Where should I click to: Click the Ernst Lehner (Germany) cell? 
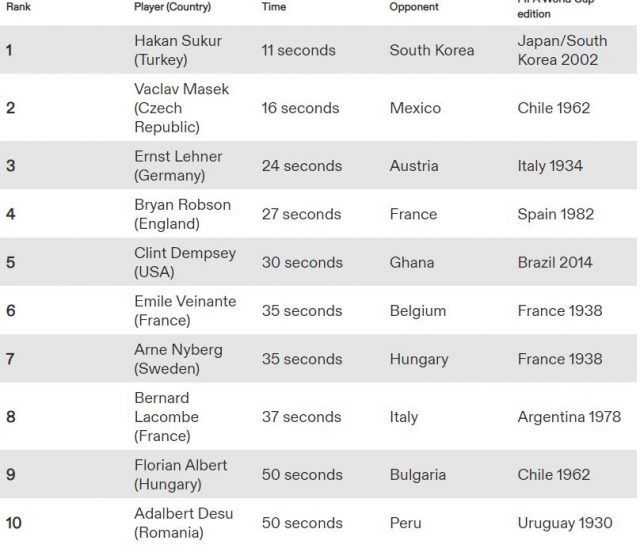click(178, 166)
